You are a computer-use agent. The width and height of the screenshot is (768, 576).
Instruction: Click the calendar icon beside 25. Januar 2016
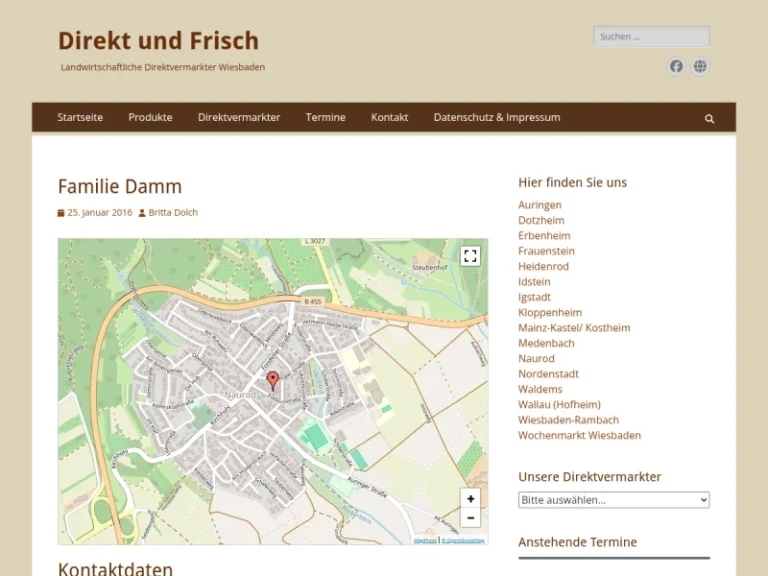(x=61, y=213)
